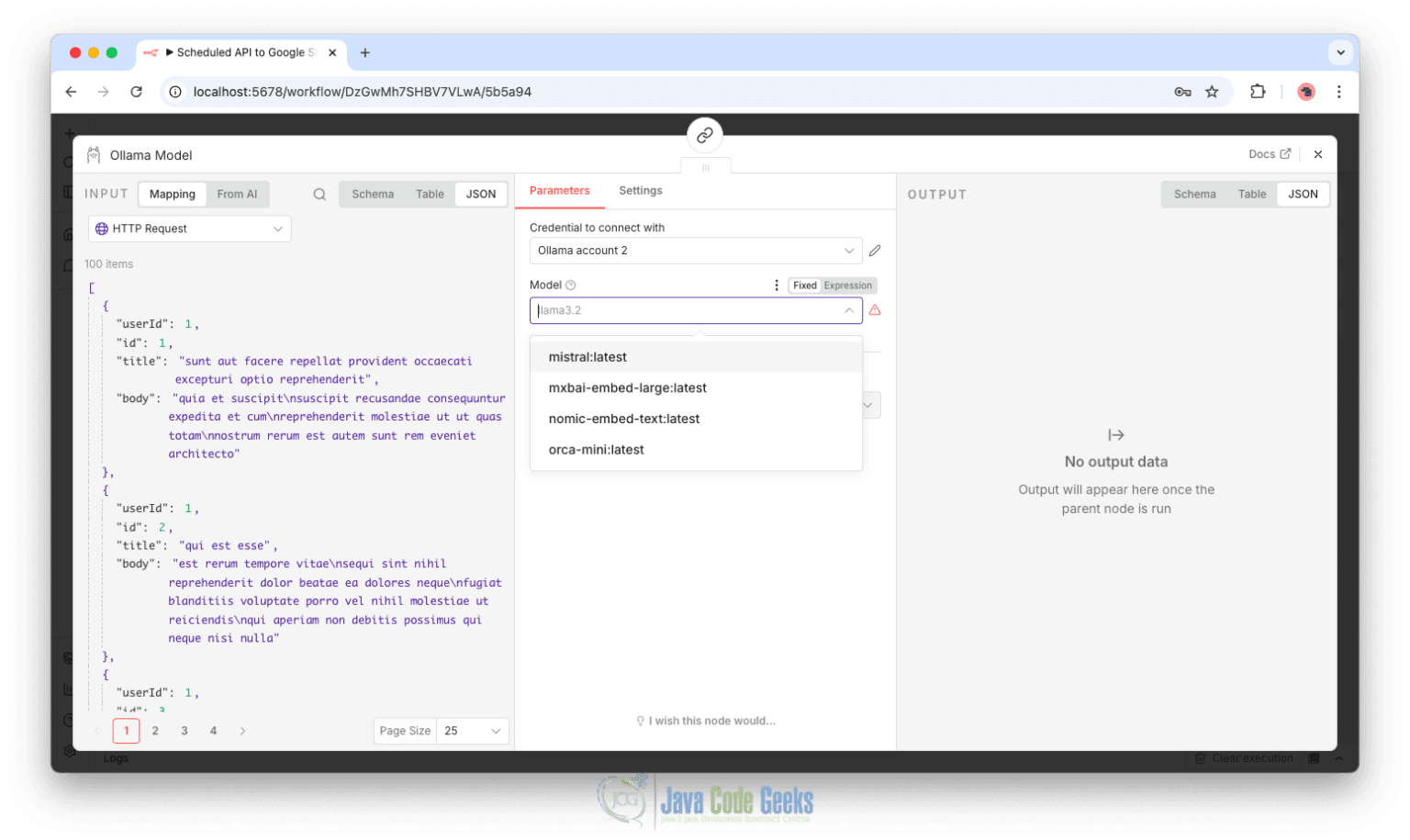Open a new browser tab
Viewport: 1410px width, 840px height.
click(x=364, y=52)
